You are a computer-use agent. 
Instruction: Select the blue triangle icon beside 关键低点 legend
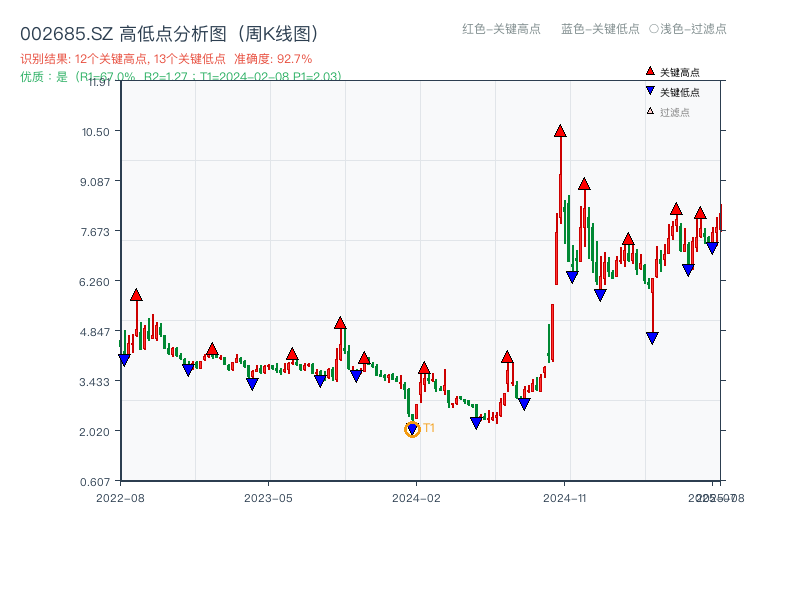tap(650, 91)
